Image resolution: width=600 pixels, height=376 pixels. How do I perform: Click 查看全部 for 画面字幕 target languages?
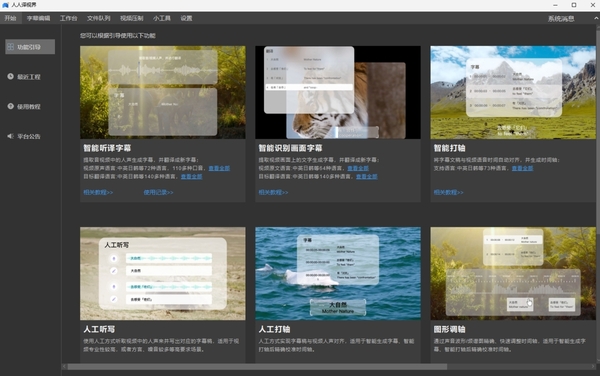click(x=367, y=176)
